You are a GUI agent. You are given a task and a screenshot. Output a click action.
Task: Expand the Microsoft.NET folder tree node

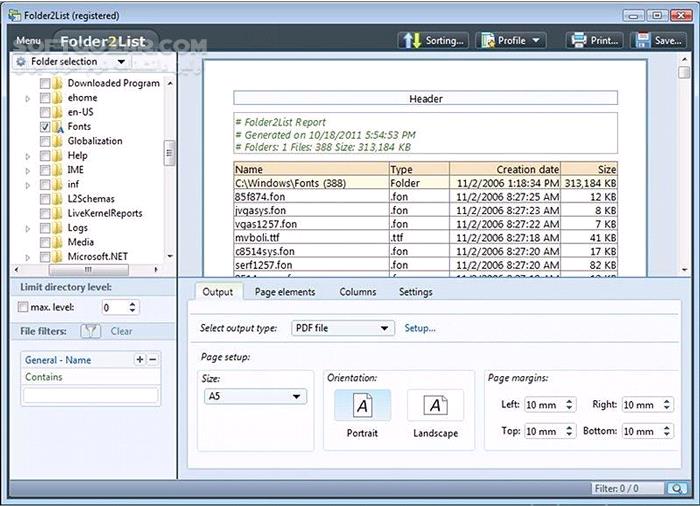[x=28, y=257]
